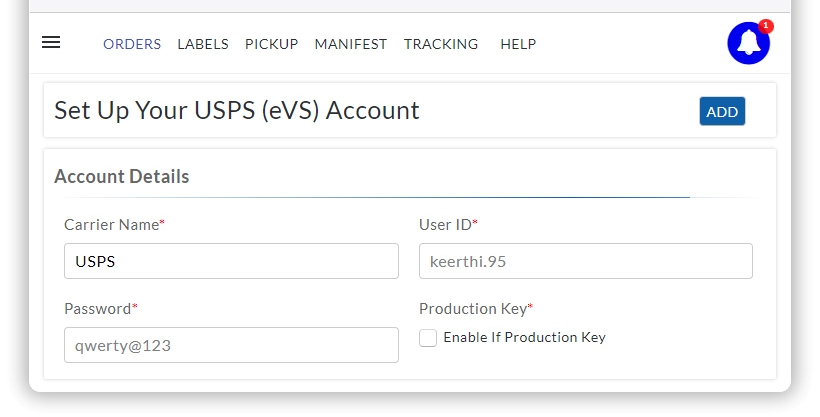Go to ORDERS menu
This screenshot has width=820, height=417.
[132, 44]
